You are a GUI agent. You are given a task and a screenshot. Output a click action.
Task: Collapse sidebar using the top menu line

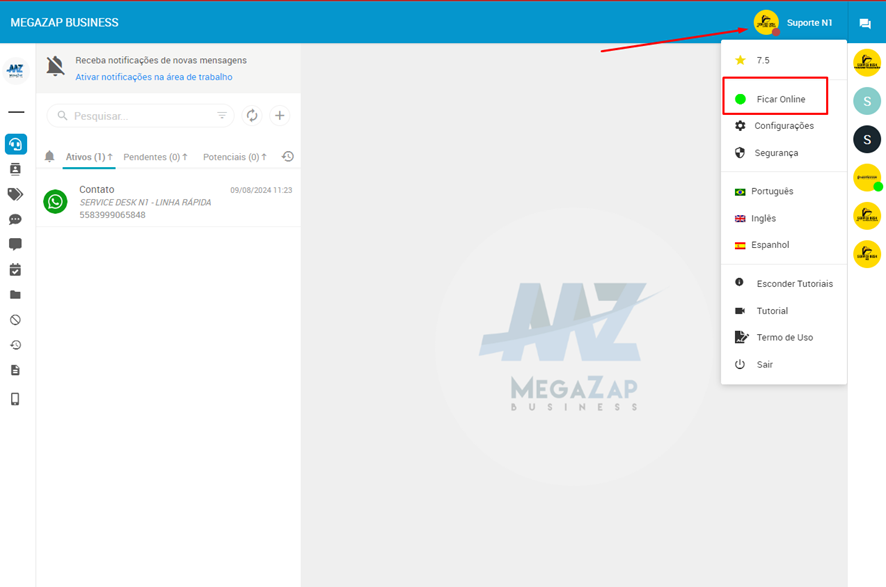(15, 112)
